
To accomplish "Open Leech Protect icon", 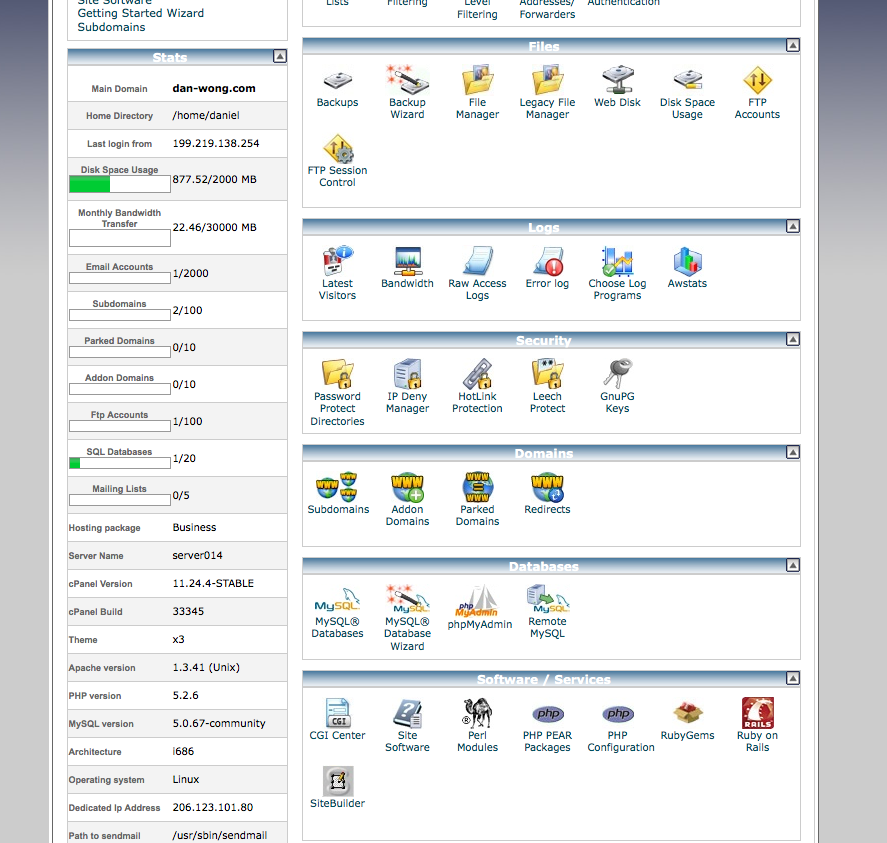I will pyautogui.click(x=547, y=375).
